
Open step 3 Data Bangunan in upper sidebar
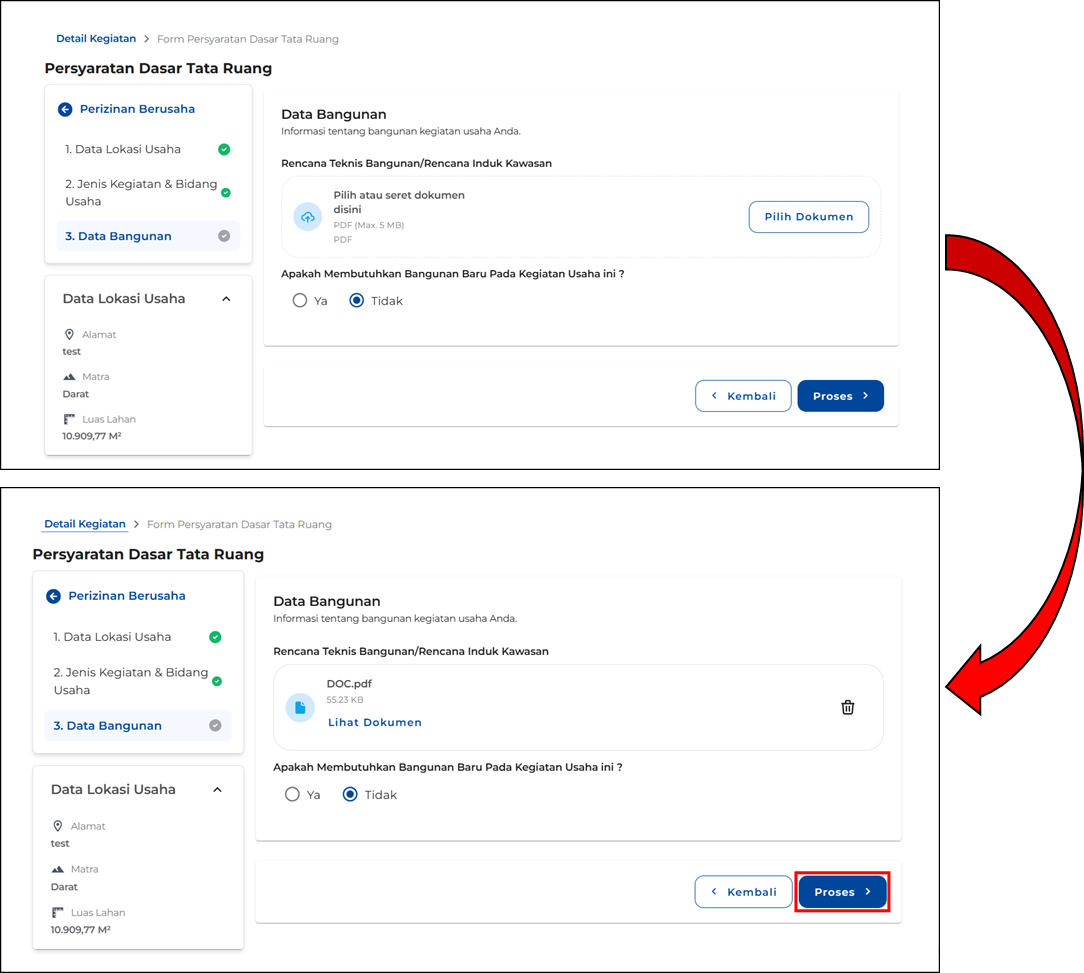click(x=118, y=236)
